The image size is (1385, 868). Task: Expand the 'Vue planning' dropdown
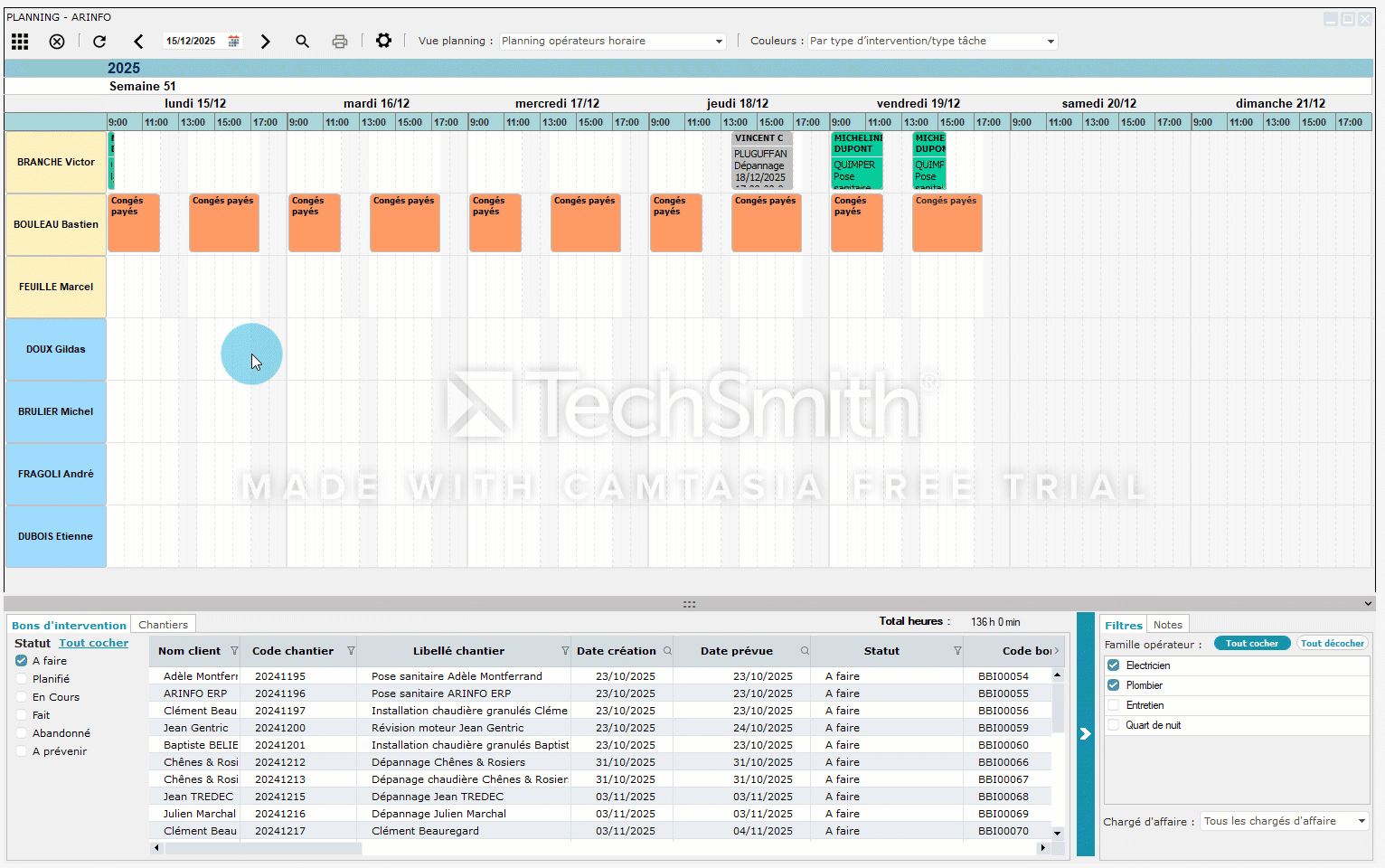point(719,42)
